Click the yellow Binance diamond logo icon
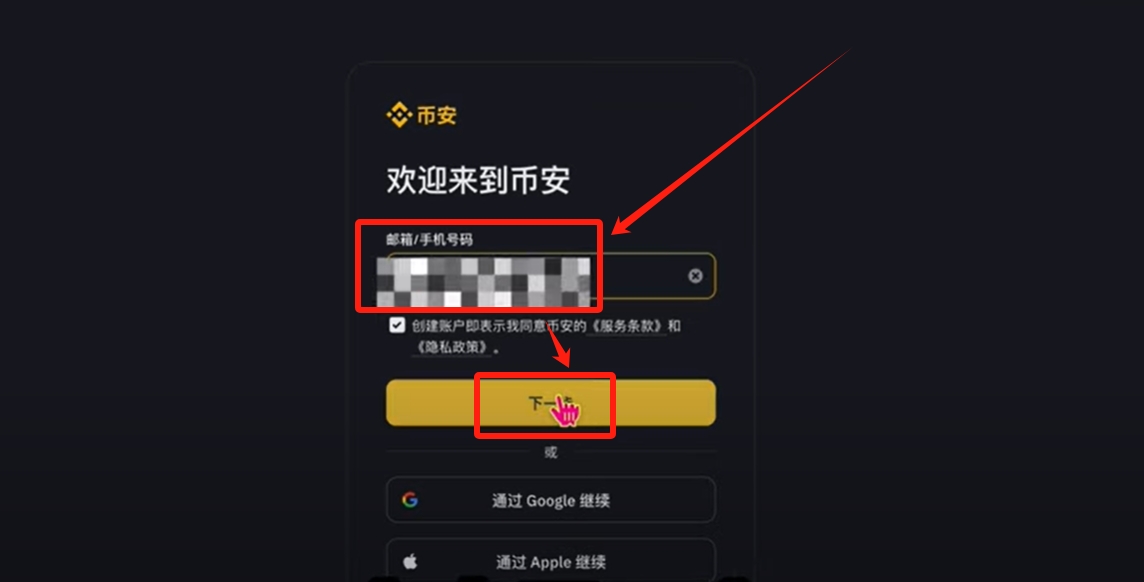Image resolution: width=1144 pixels, height=582 pixels. point(398,115)
